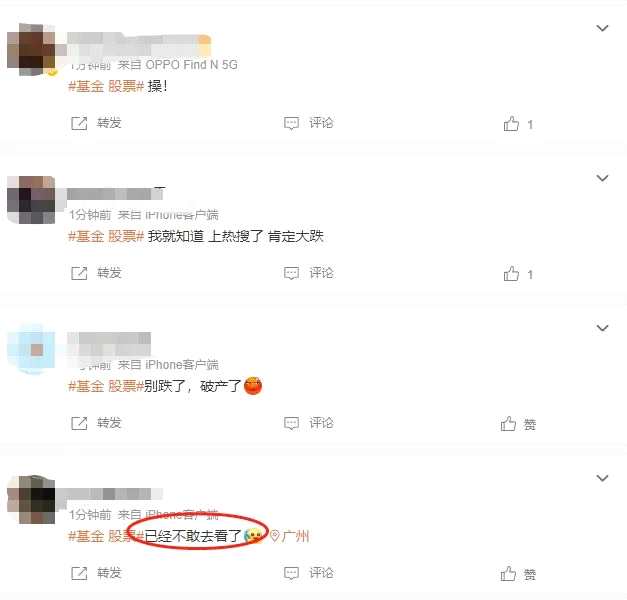The image size is (627, 600).
Task: Click repost icon on the 操! post
Action: 79,123
